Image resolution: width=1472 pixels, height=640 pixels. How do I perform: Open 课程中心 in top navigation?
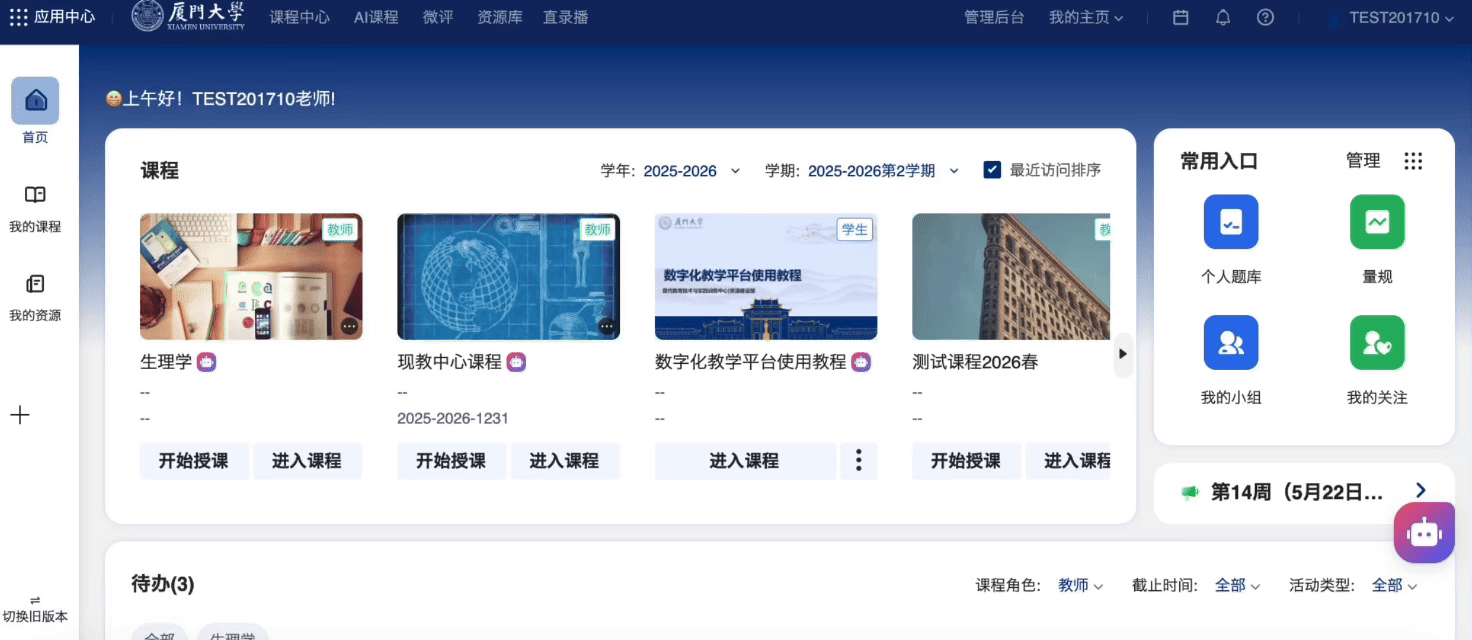pos(299,18)
